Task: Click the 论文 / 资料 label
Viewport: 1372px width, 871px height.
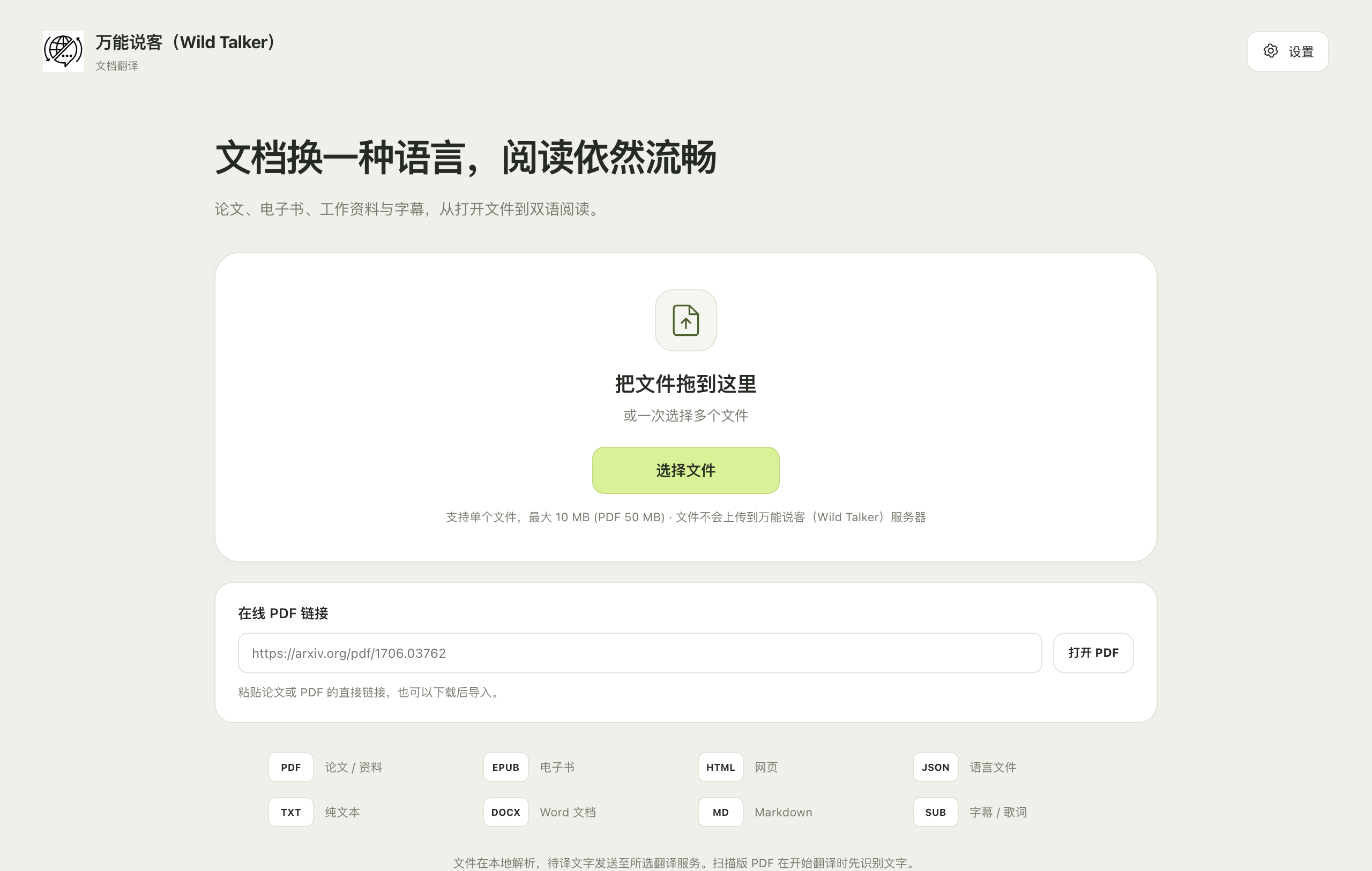Action: coord(353,767)
